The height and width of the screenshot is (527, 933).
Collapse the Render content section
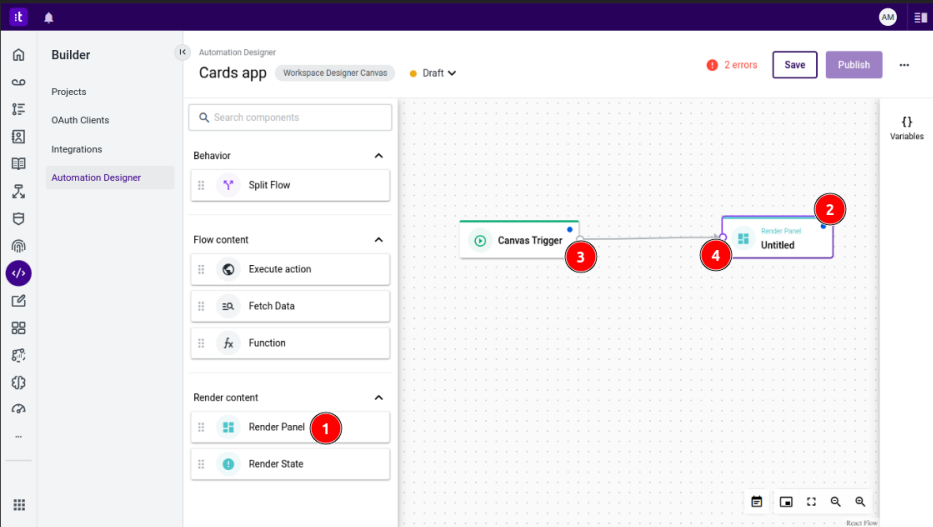point(378,397)
